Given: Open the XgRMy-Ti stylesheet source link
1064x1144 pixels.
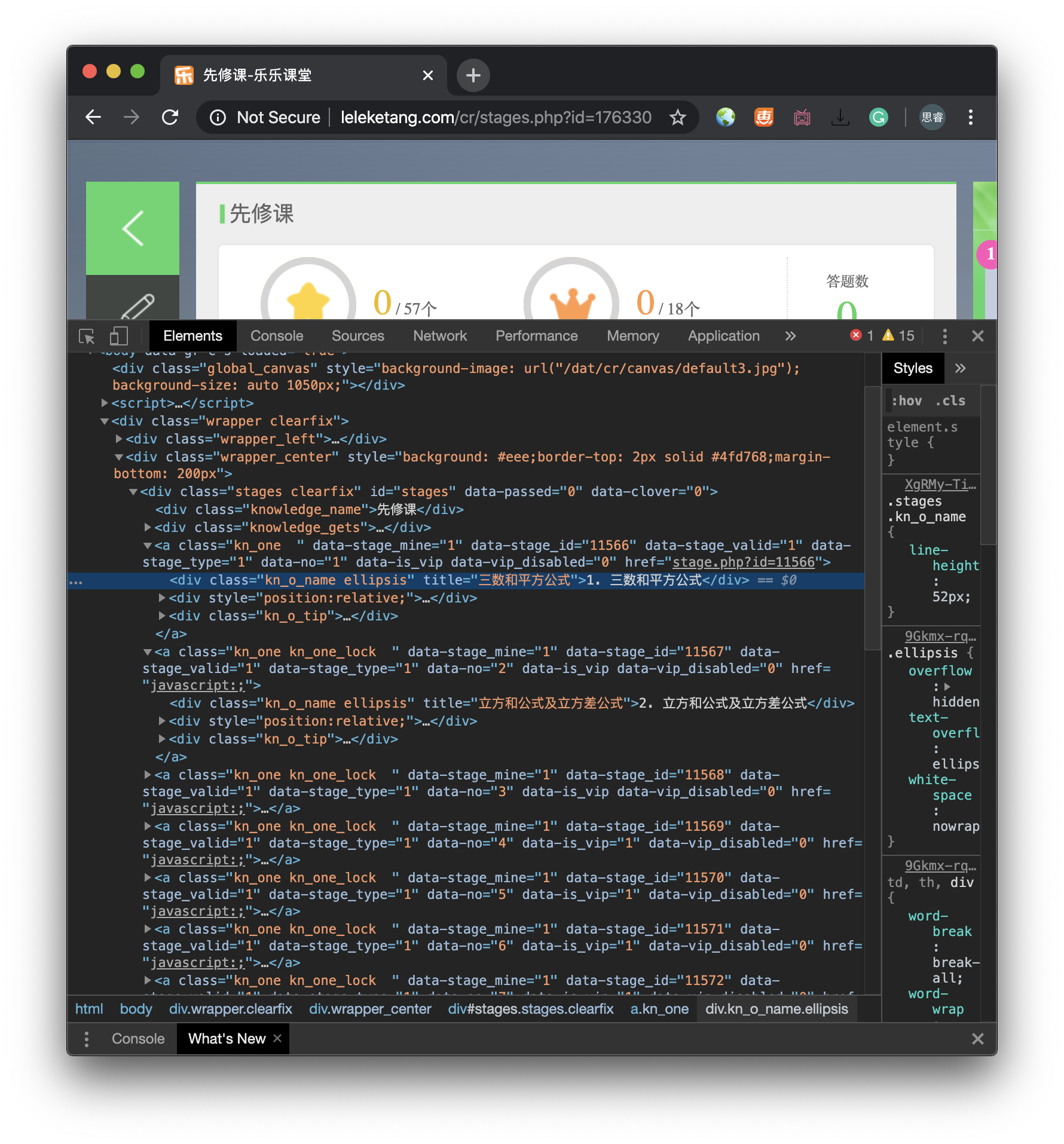Looking at the screenshot, I should coord(940,484).
